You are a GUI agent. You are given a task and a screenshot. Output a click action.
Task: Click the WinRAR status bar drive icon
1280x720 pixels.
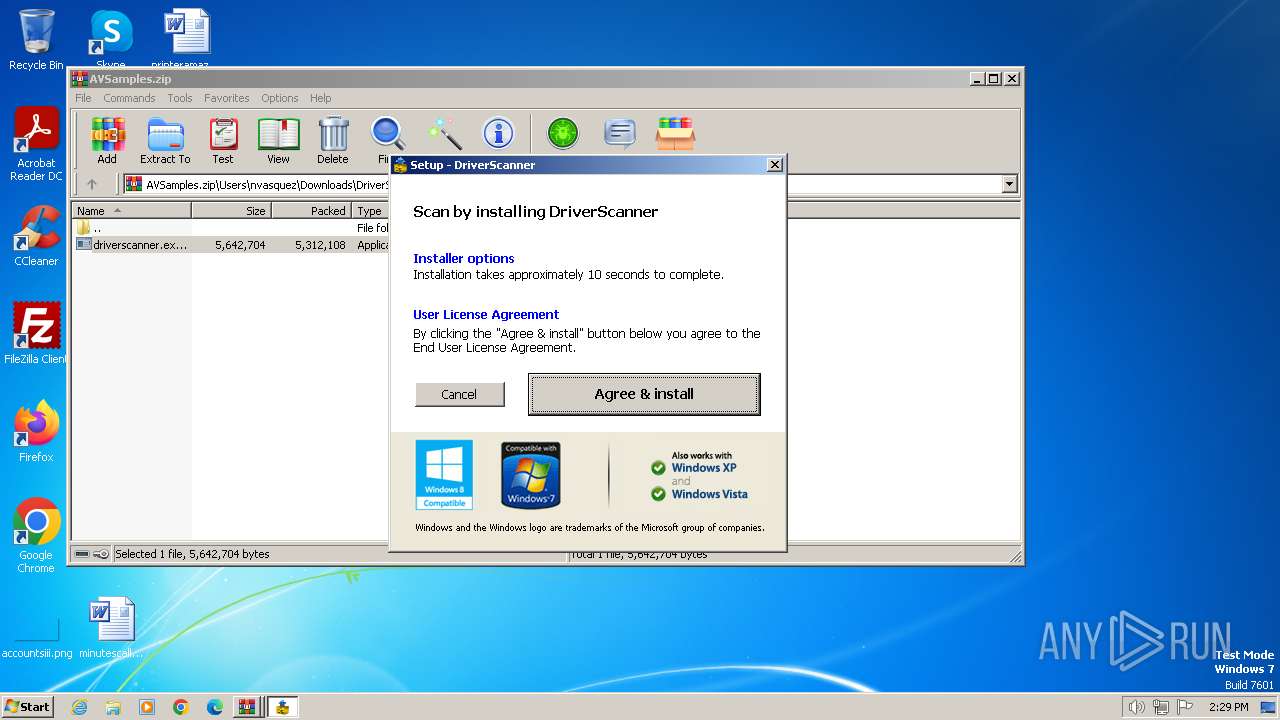click(x=82, y=554)
